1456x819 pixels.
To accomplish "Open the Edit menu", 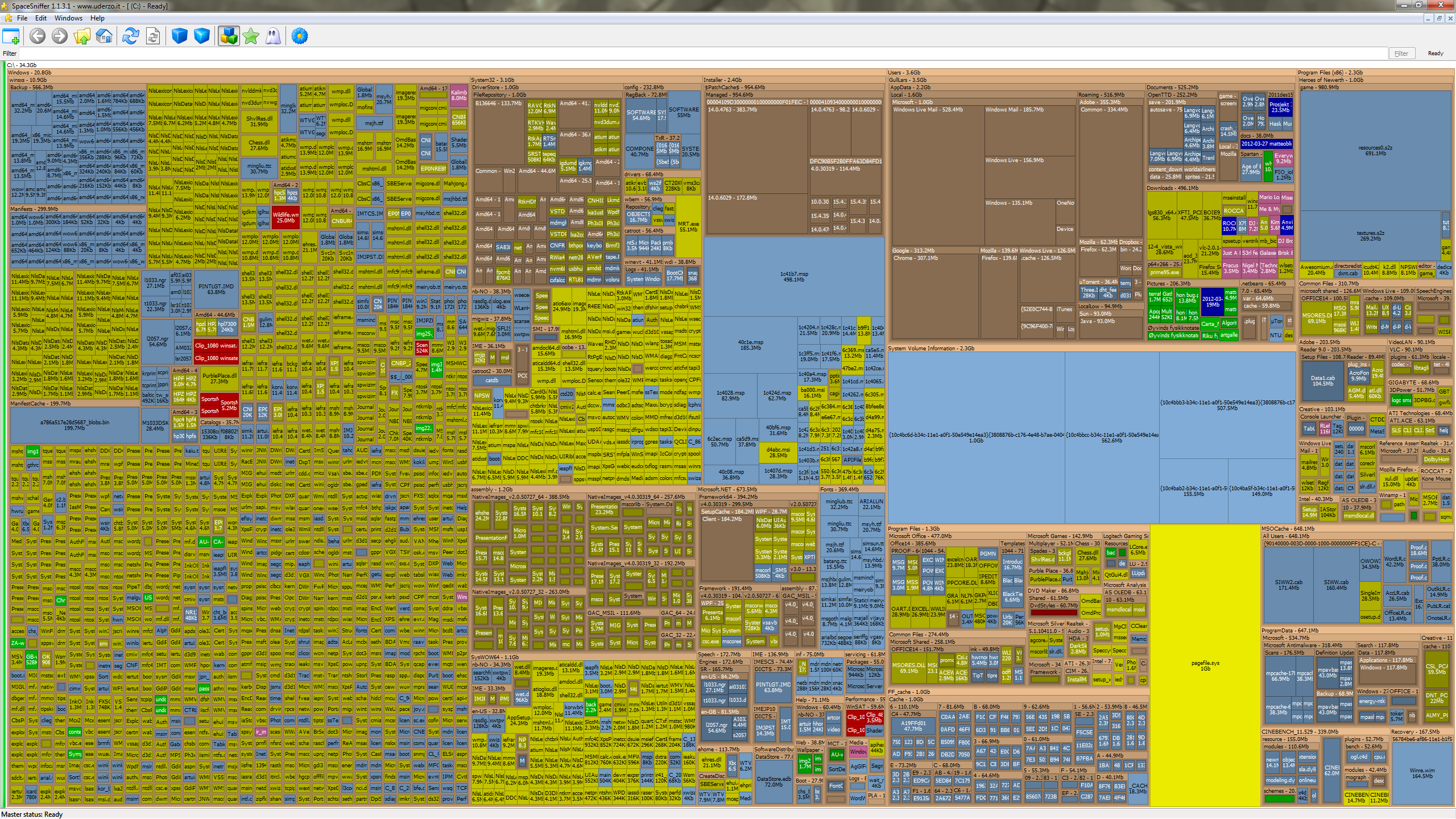I will tap(41, 18).
